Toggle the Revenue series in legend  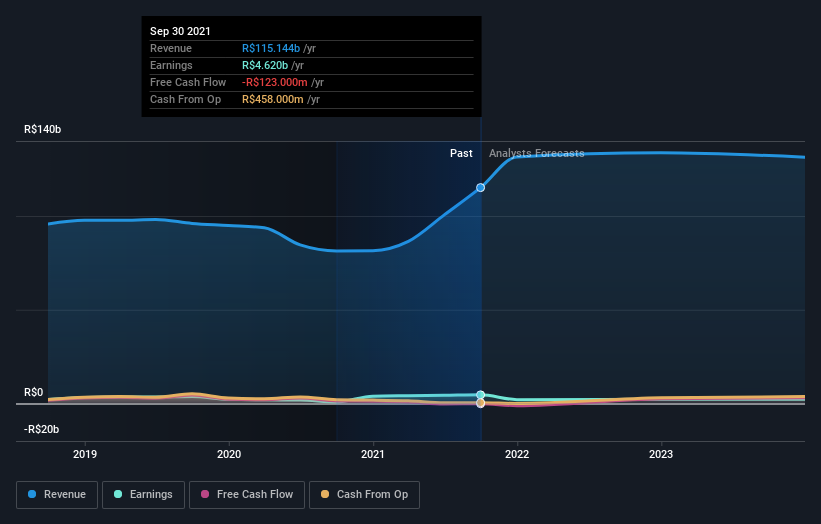tap(57, 495)
